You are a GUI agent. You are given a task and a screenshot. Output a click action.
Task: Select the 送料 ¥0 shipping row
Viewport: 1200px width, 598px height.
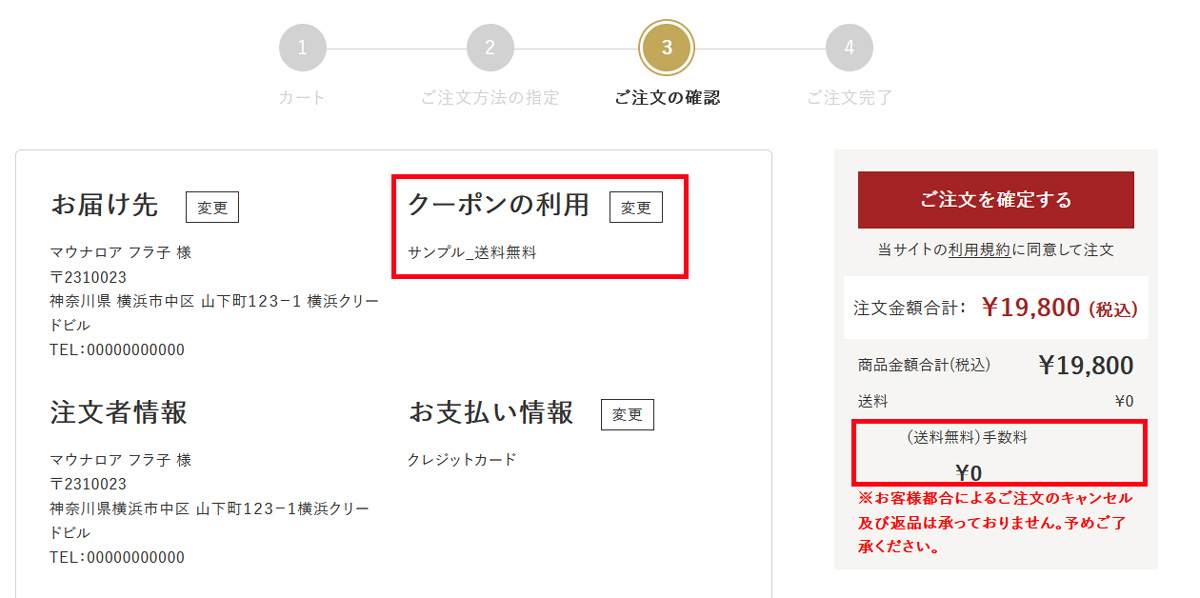tap(996, 402)
